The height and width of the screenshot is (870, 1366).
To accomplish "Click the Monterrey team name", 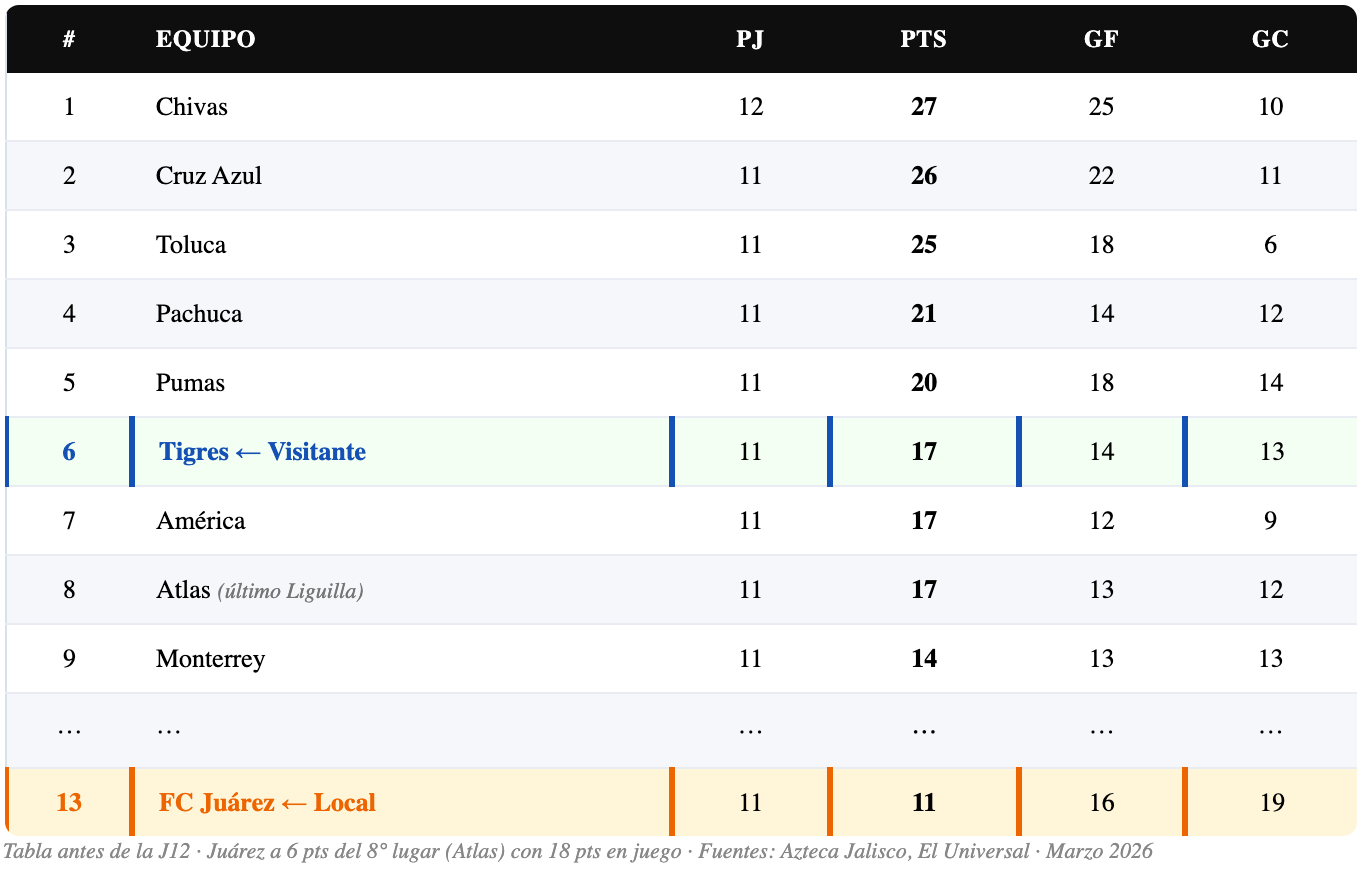I will (211, 659).
